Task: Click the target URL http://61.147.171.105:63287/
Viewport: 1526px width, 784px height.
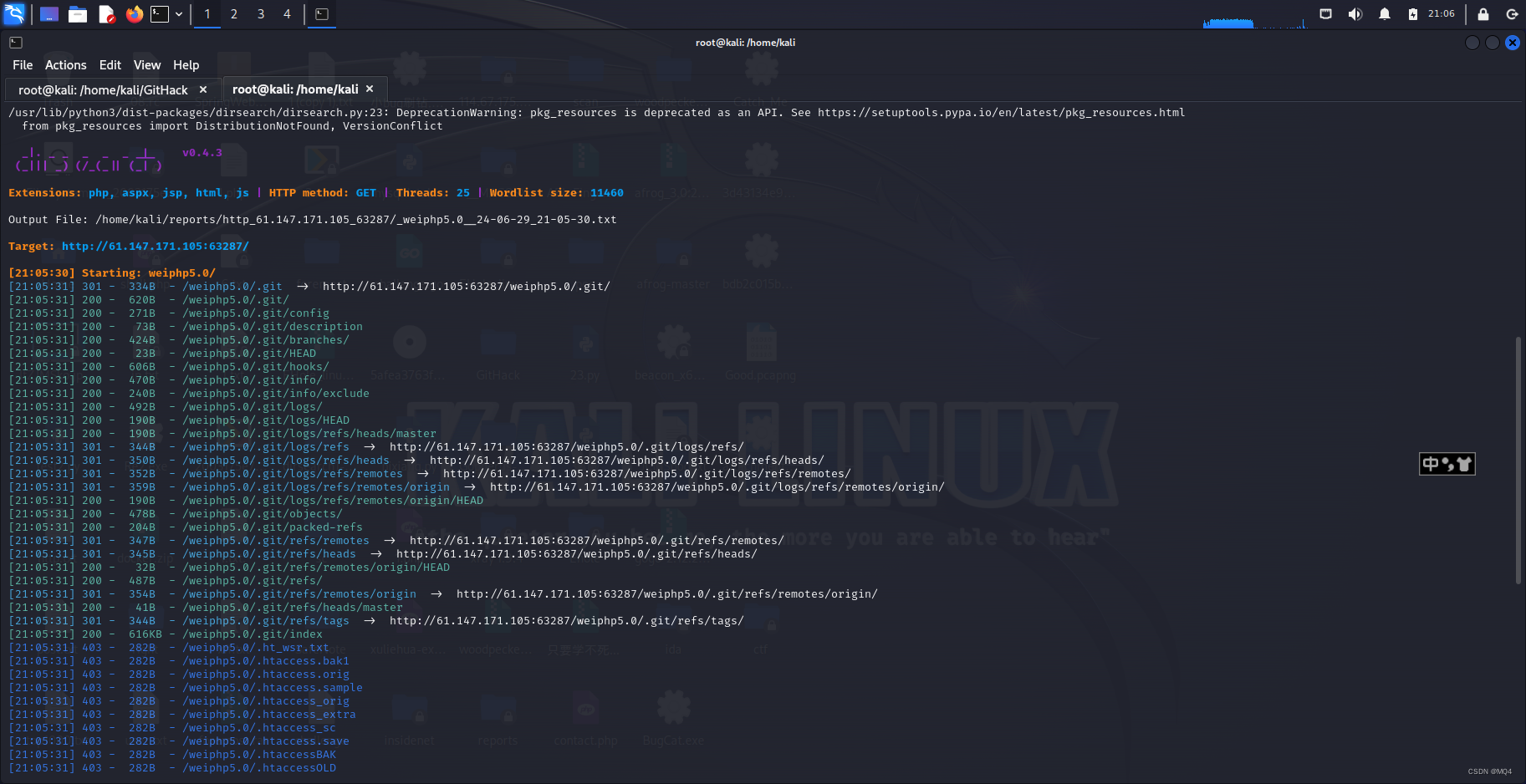Action: (155, 246)
